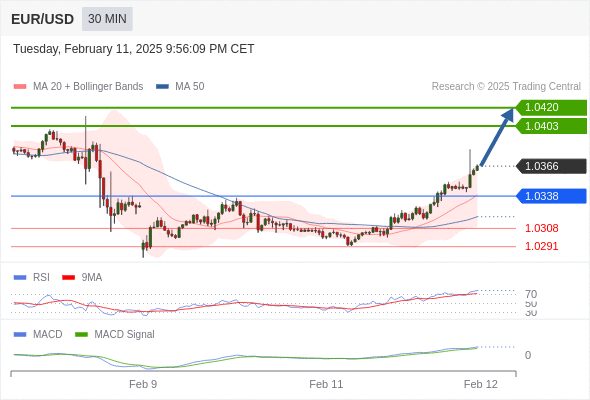590x400 pixels.
Task: Toggle the MACD legend entry
Action: pos(38,334)
